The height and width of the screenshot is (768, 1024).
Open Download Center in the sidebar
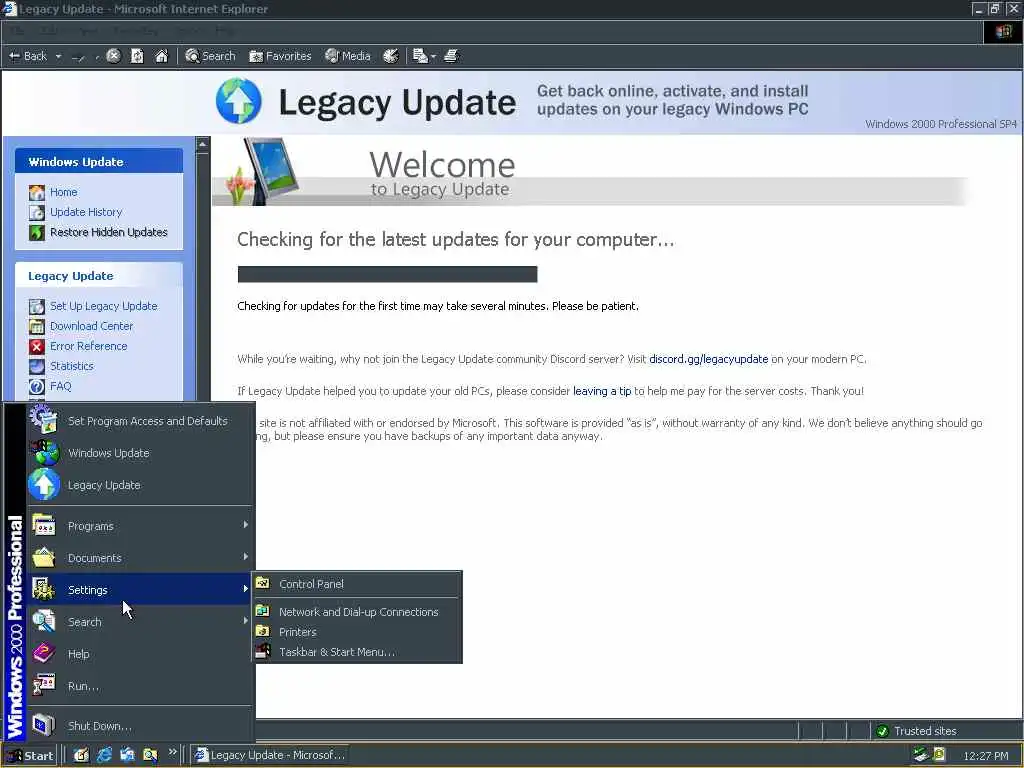(91, 326)
